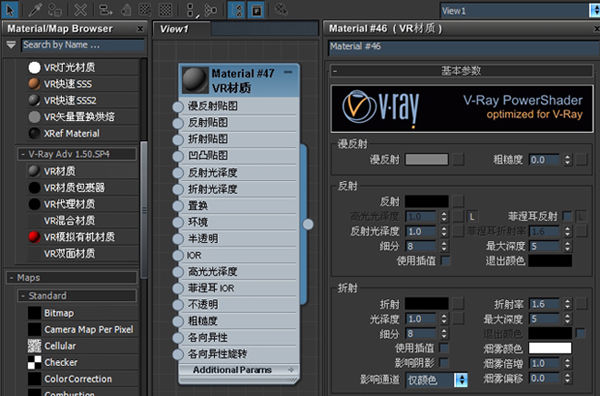
Task: Click the 粗糙度 spinner arrows
Action: [x=567, y=160]
